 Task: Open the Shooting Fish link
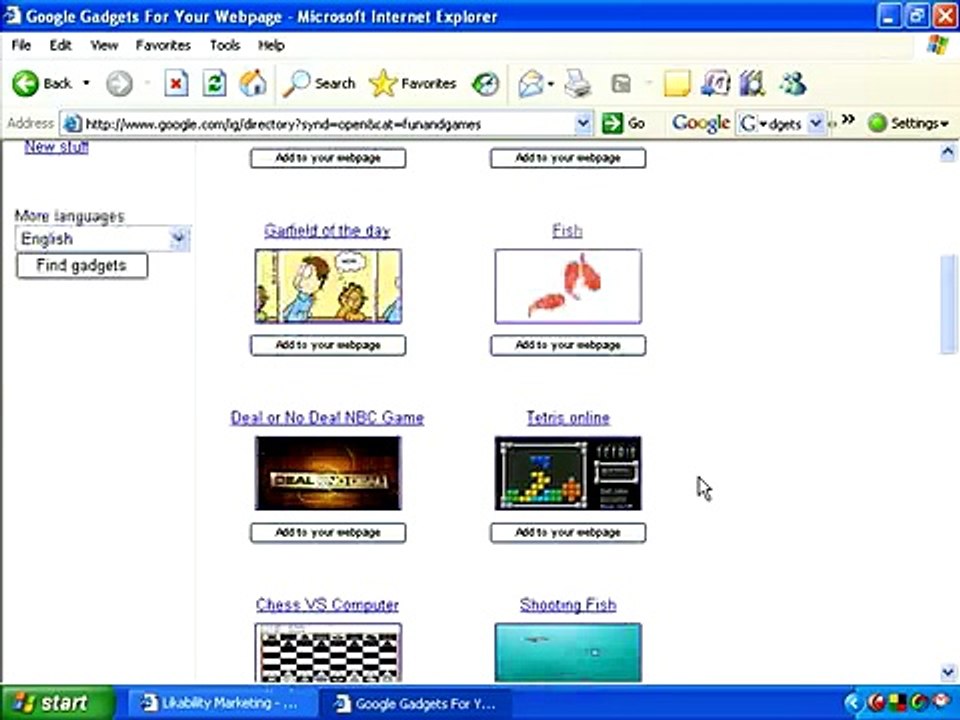click(568, 604)
